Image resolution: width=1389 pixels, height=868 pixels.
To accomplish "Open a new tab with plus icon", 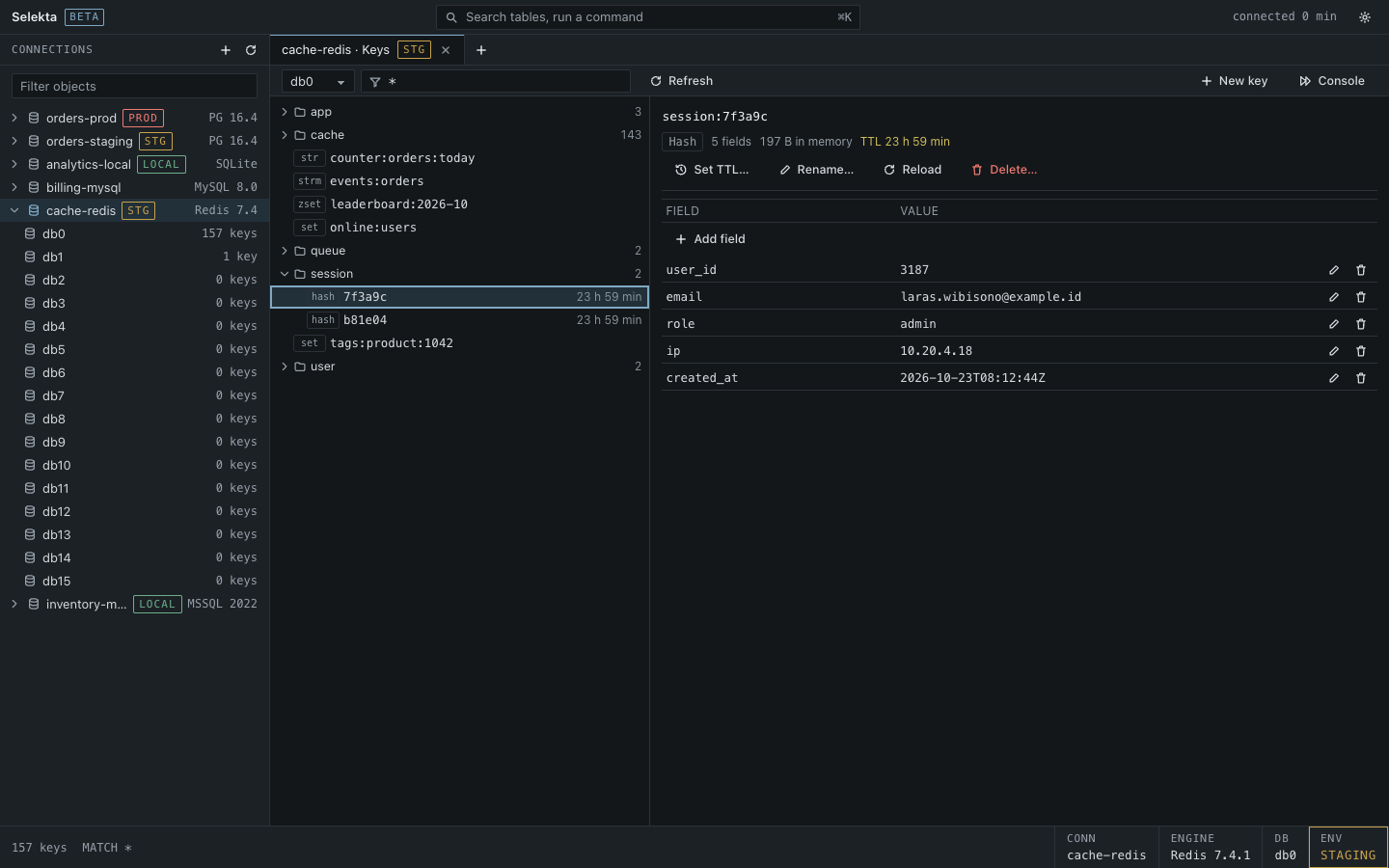I will (481, 50).
